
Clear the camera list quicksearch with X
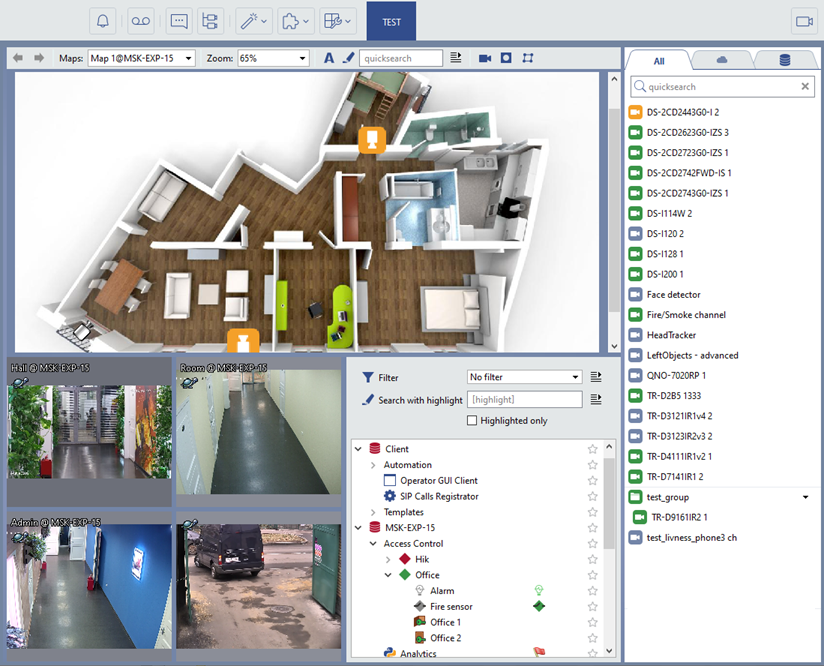coord(806,87)
